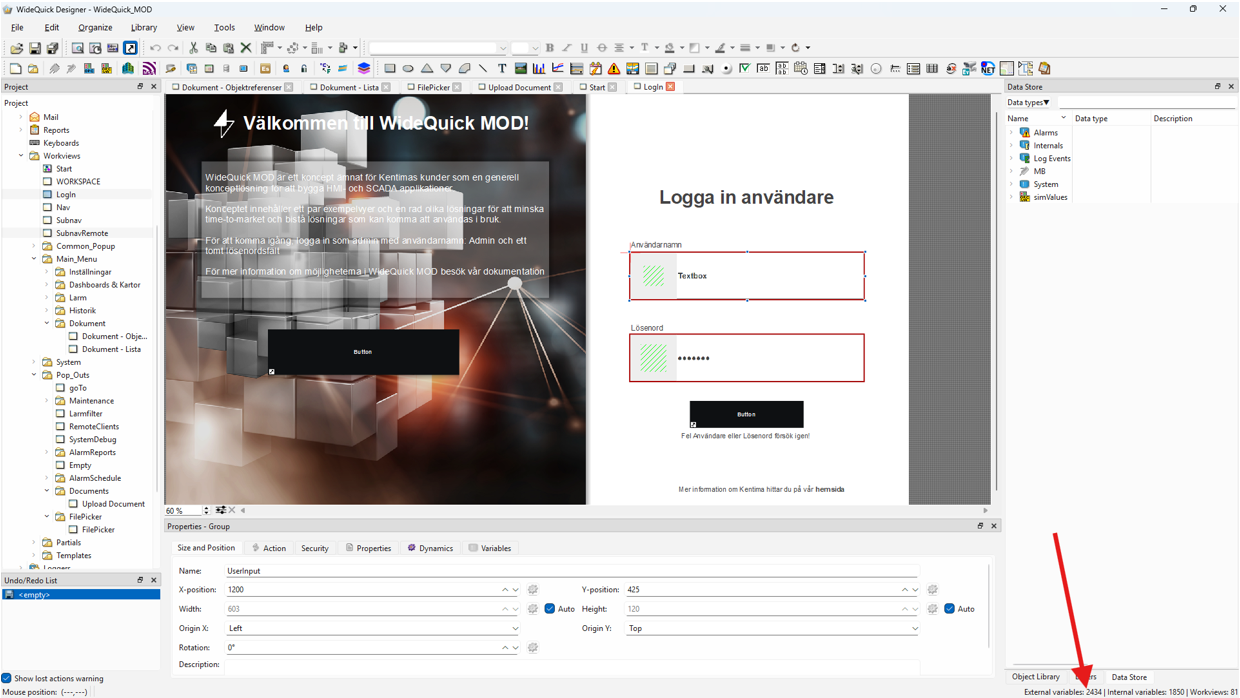Click the black Button on the login form
The width and height of the screenshot is (1240, 698).
tap(745, 413)
